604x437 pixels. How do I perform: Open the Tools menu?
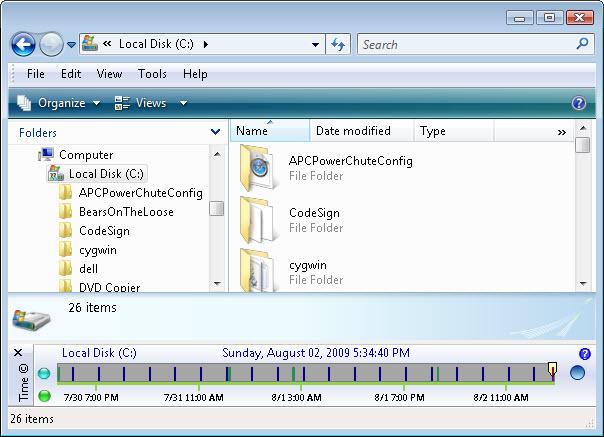152,74
